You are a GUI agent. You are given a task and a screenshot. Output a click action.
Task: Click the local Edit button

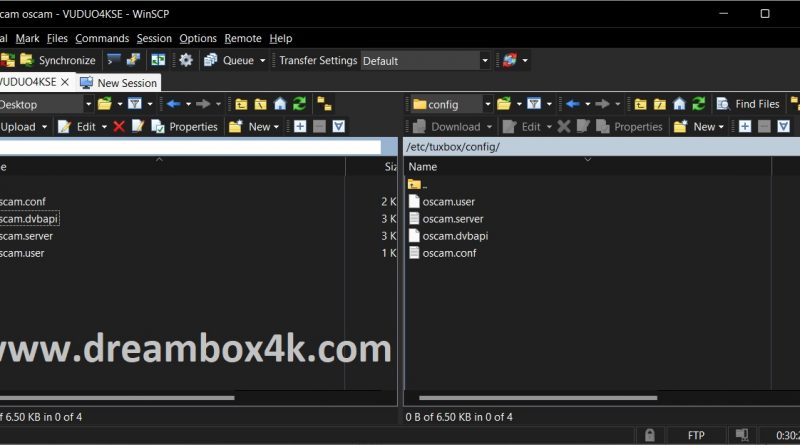(x=77, y=127)
